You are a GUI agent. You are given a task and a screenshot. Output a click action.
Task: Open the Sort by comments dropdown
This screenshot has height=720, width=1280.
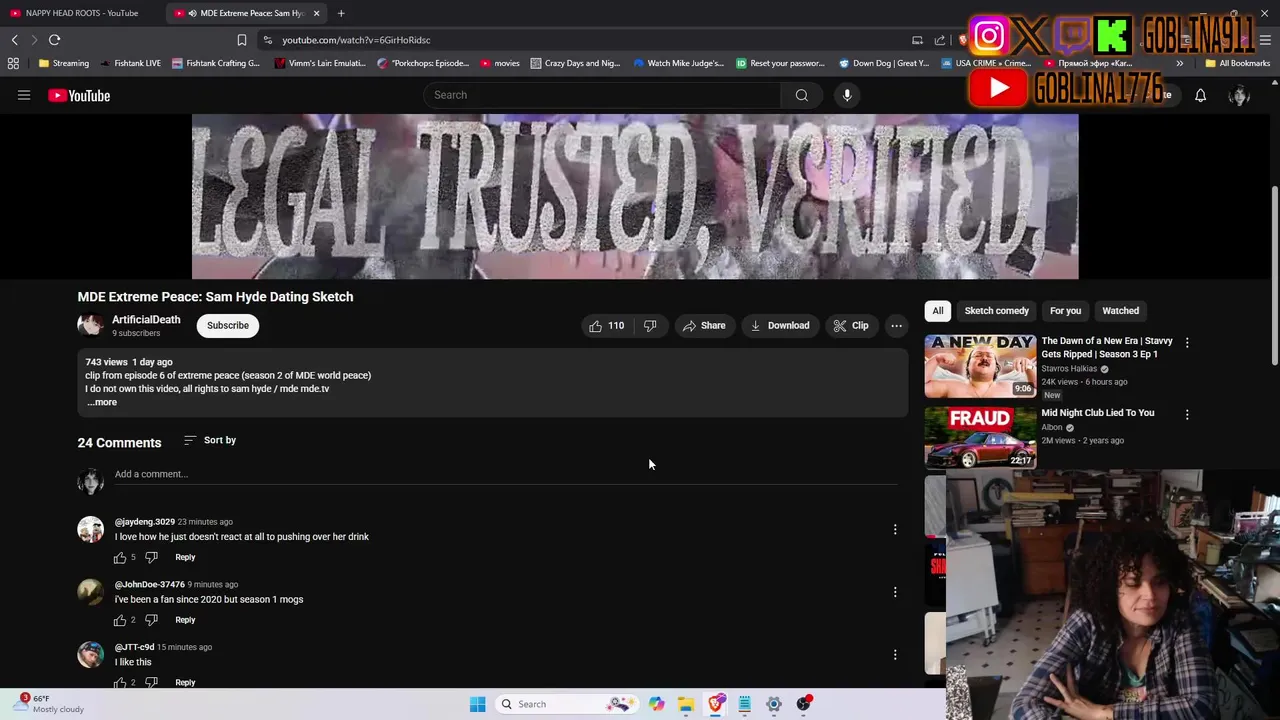tap(210, 440)
